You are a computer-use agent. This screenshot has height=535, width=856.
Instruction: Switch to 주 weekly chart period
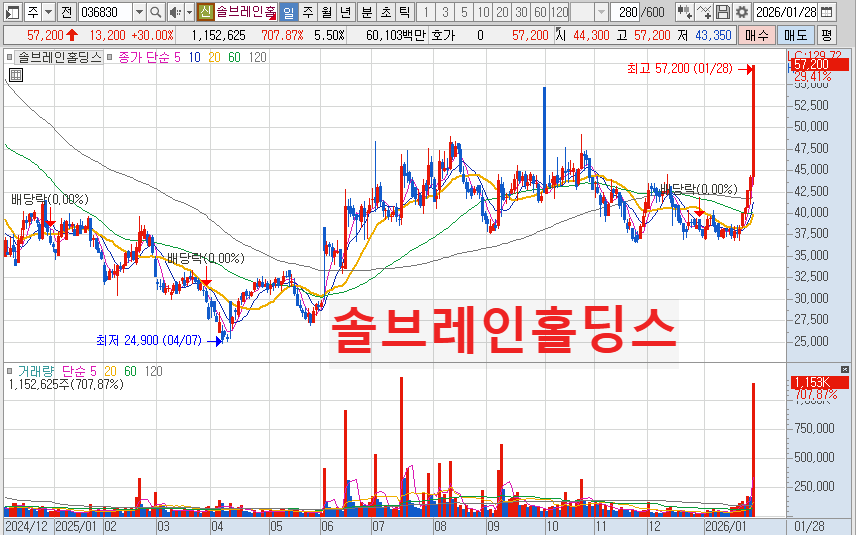pos(308,12)
